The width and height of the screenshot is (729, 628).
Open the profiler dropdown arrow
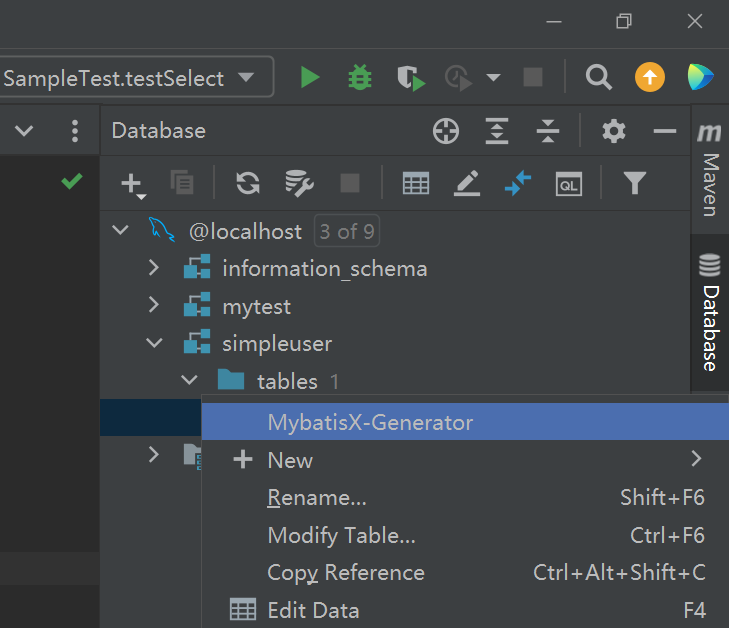click(493, 77)
